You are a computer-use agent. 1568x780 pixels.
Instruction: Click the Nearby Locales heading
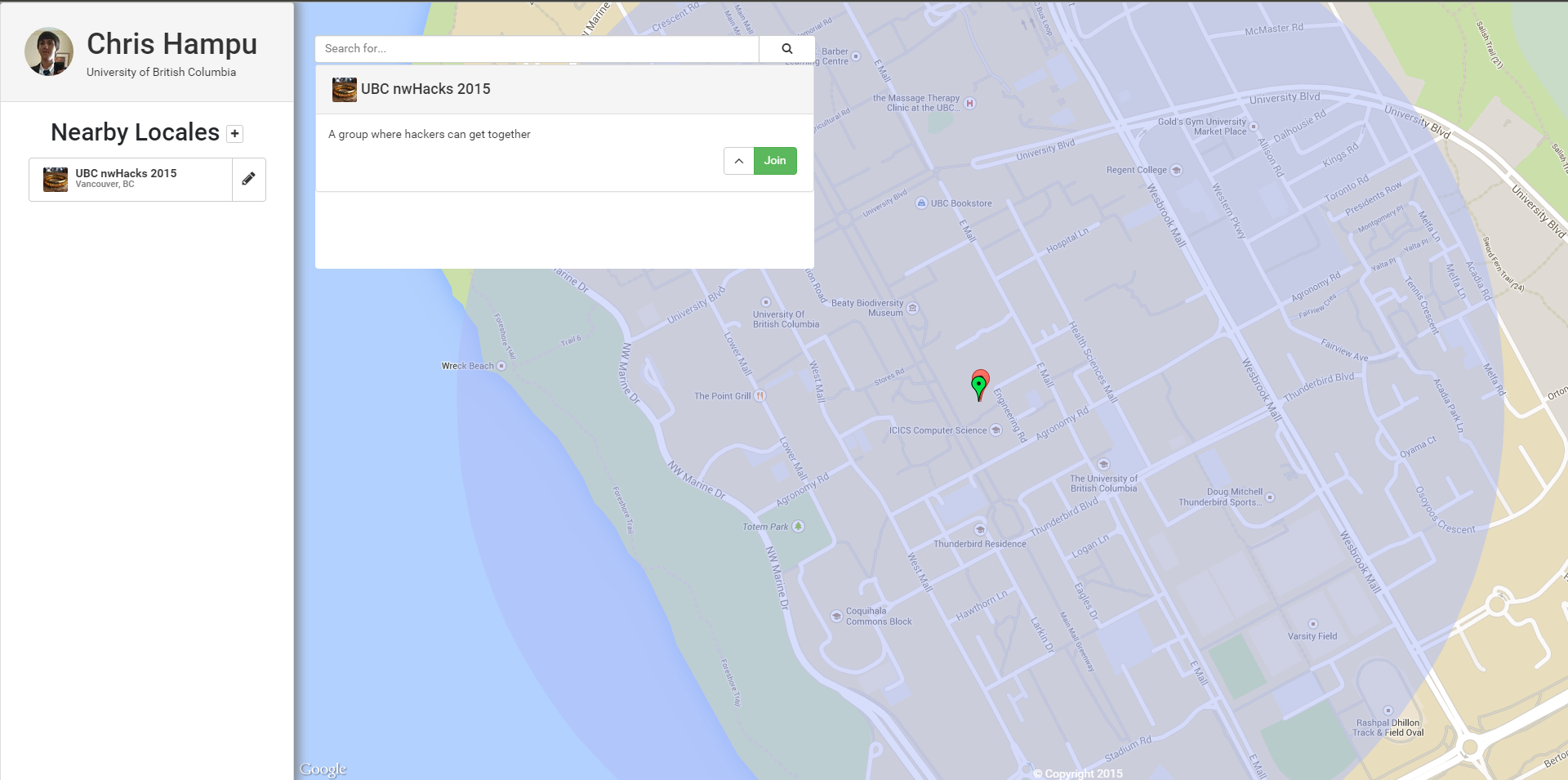[x=135, y=132]
